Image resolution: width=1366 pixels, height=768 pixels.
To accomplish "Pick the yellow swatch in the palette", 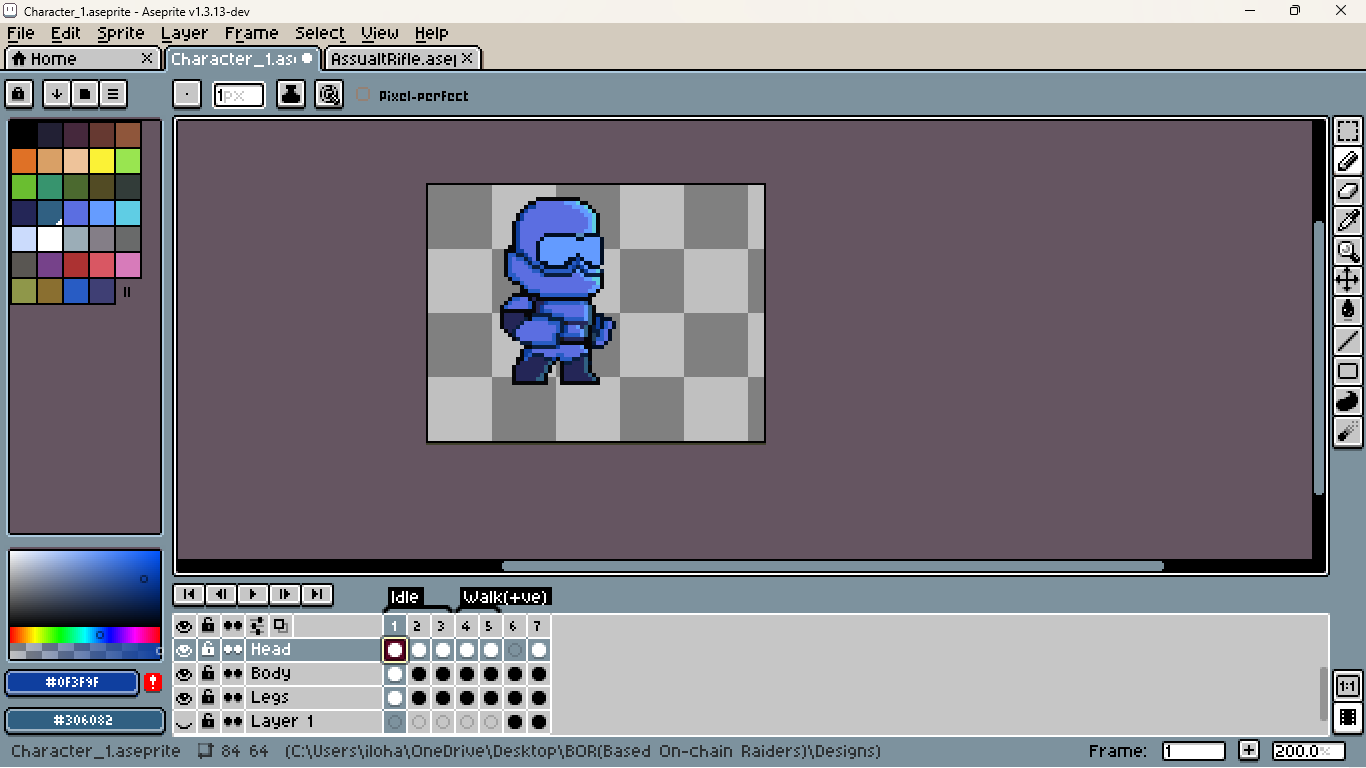I will click(x=102, y=161).
